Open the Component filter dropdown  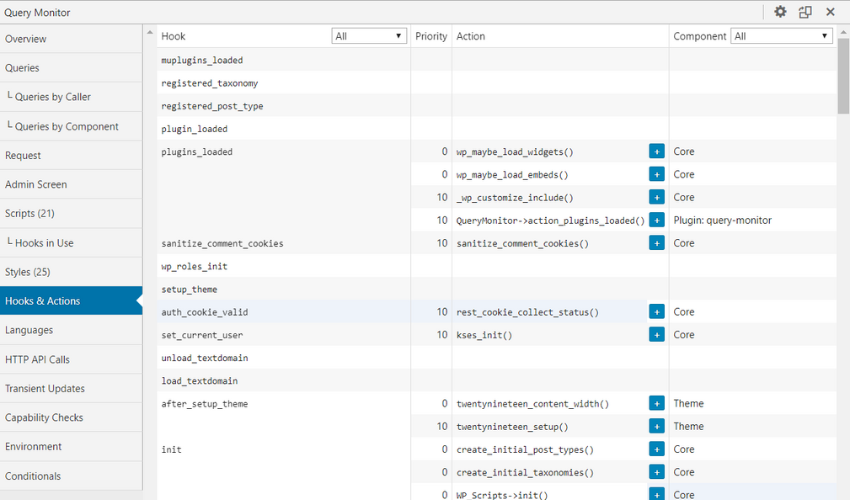coord(781,36)
